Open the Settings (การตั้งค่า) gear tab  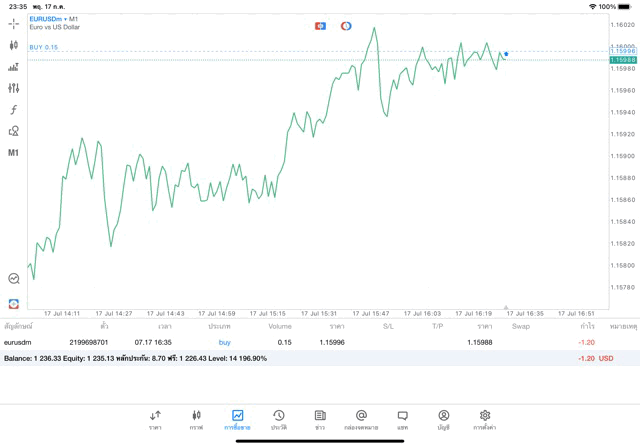coord(485,419)
